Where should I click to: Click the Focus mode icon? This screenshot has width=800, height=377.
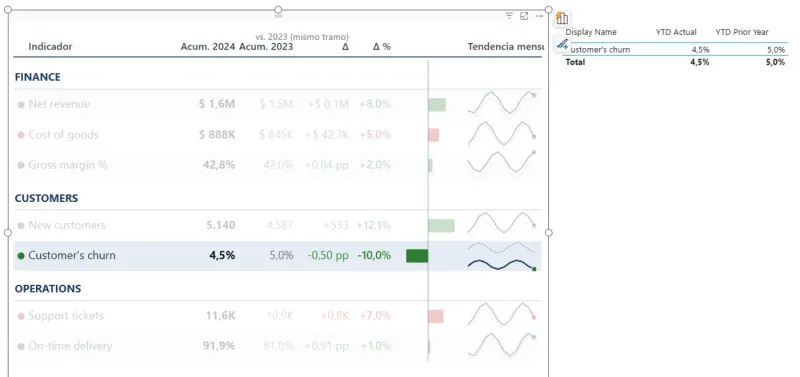point(524,16)
